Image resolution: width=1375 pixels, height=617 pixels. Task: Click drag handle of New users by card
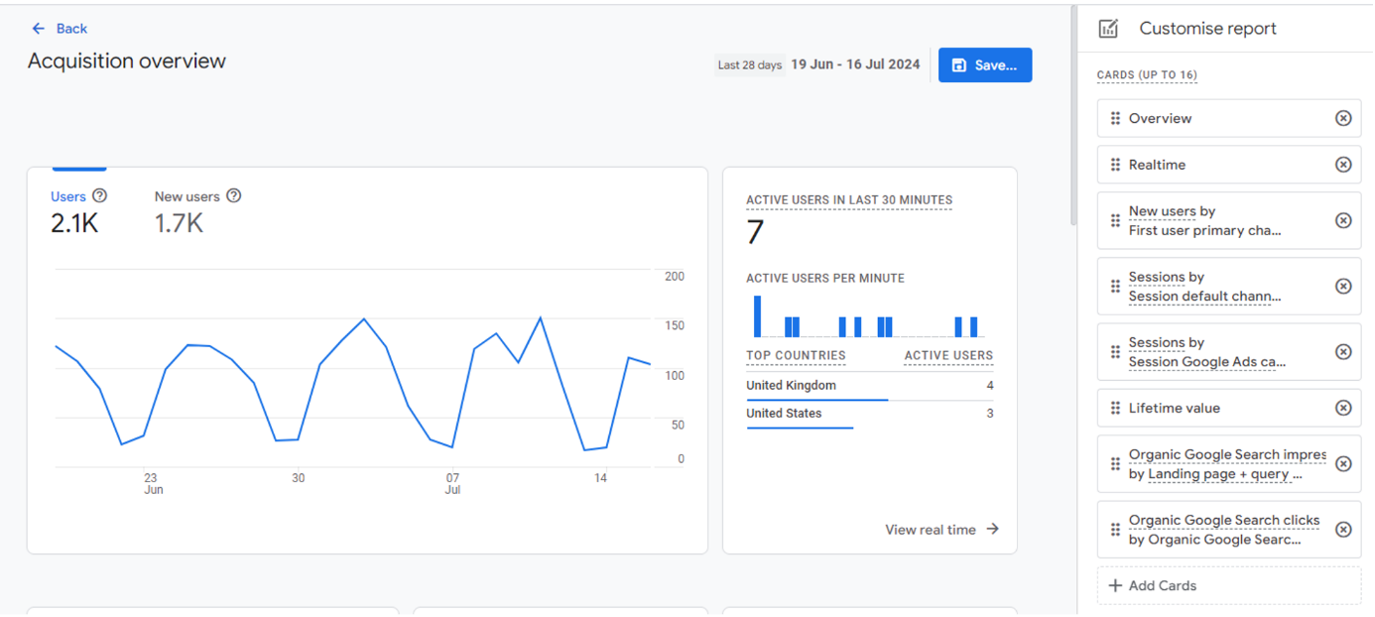click(x=1115, y=220)
